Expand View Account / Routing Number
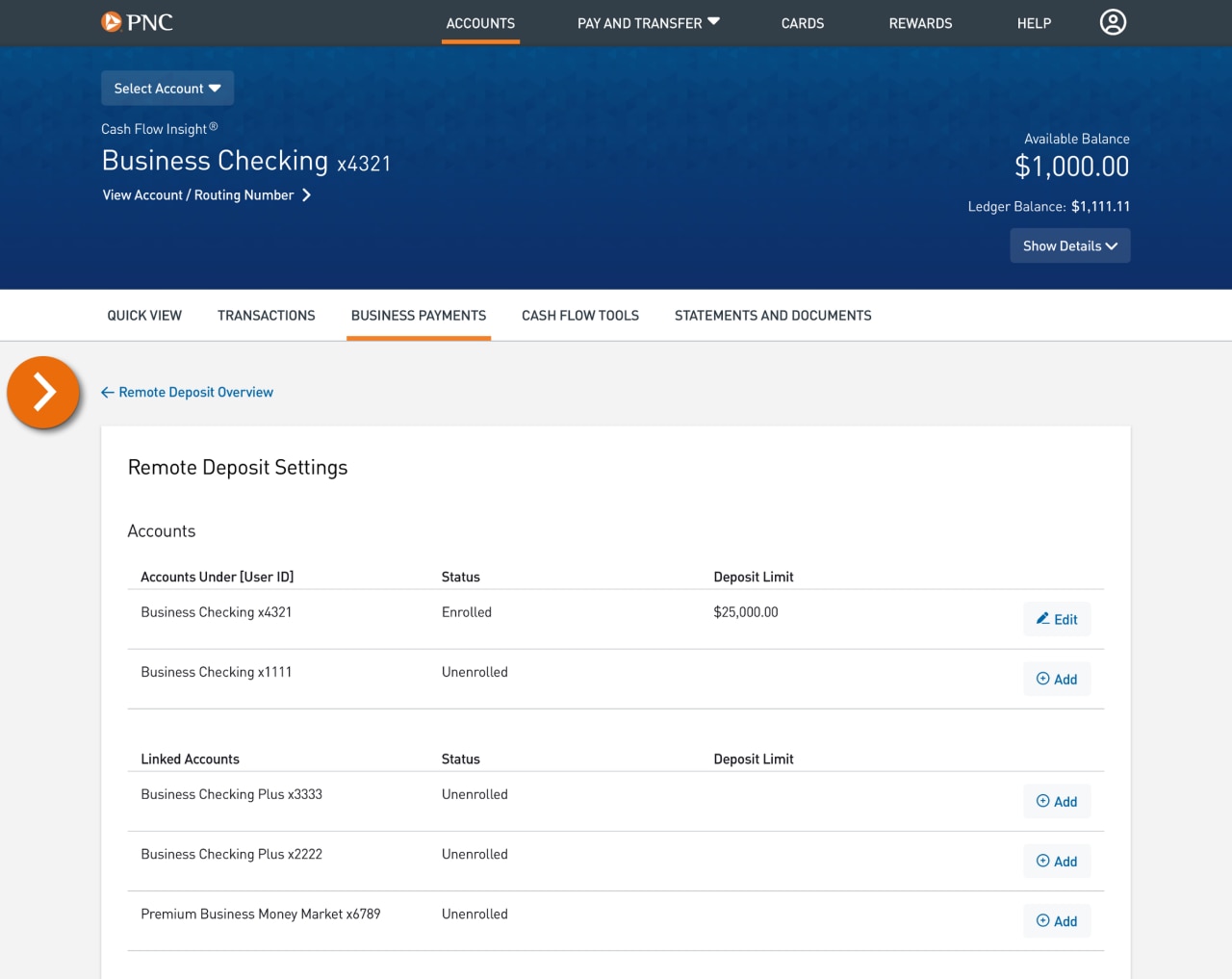Screen dimensions: 1232x979 coord(207,194)
